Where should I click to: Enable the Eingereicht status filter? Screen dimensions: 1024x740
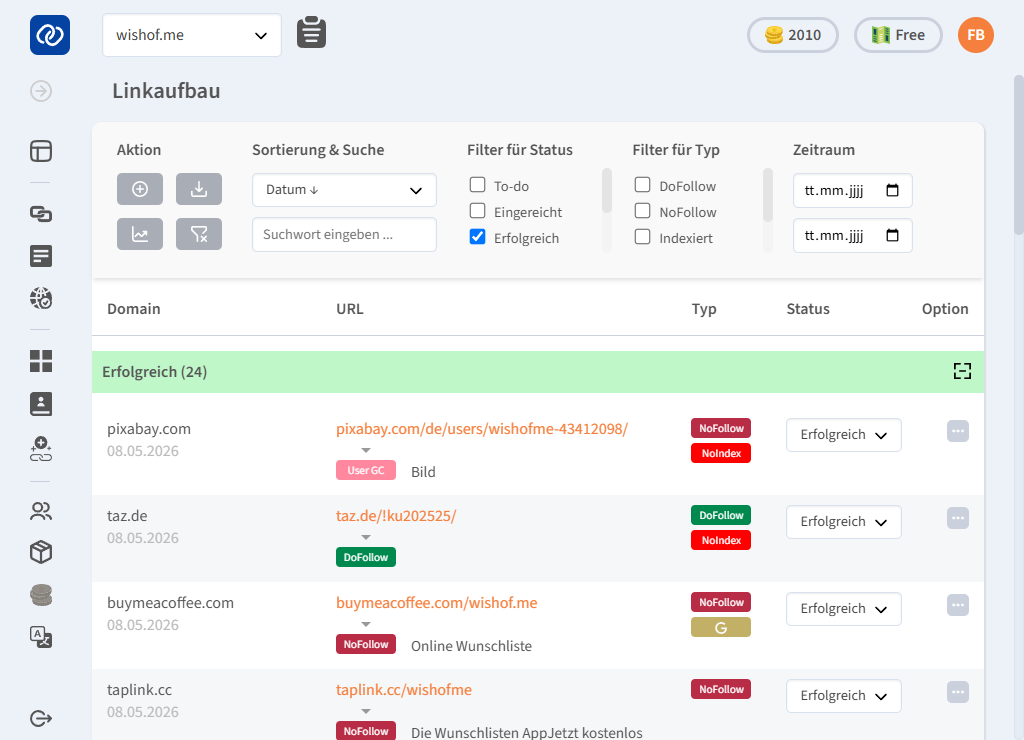477,211
